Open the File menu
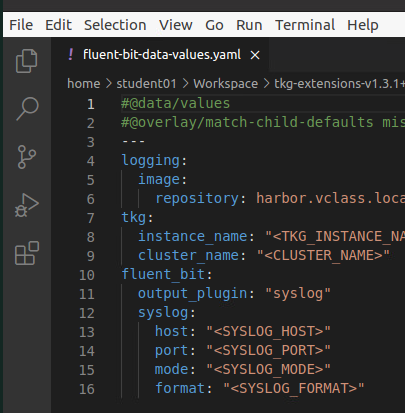Viewport: 405px width, 413px height. pyautogui.click(x=21, y=25)
